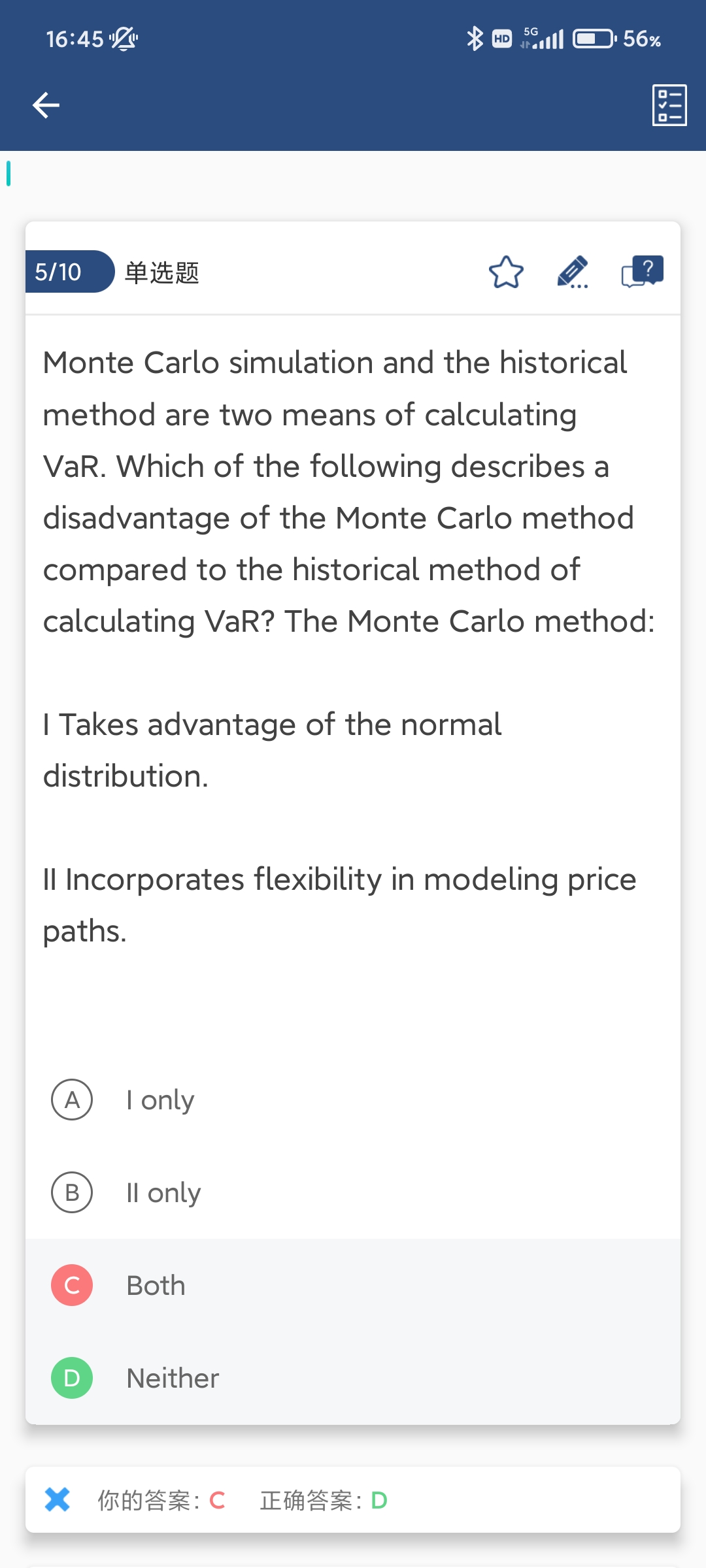The height and width of the screenshot is (1568, 706).
Task: Choose the "Neither" answer text
Action: tap(173, 1379)
